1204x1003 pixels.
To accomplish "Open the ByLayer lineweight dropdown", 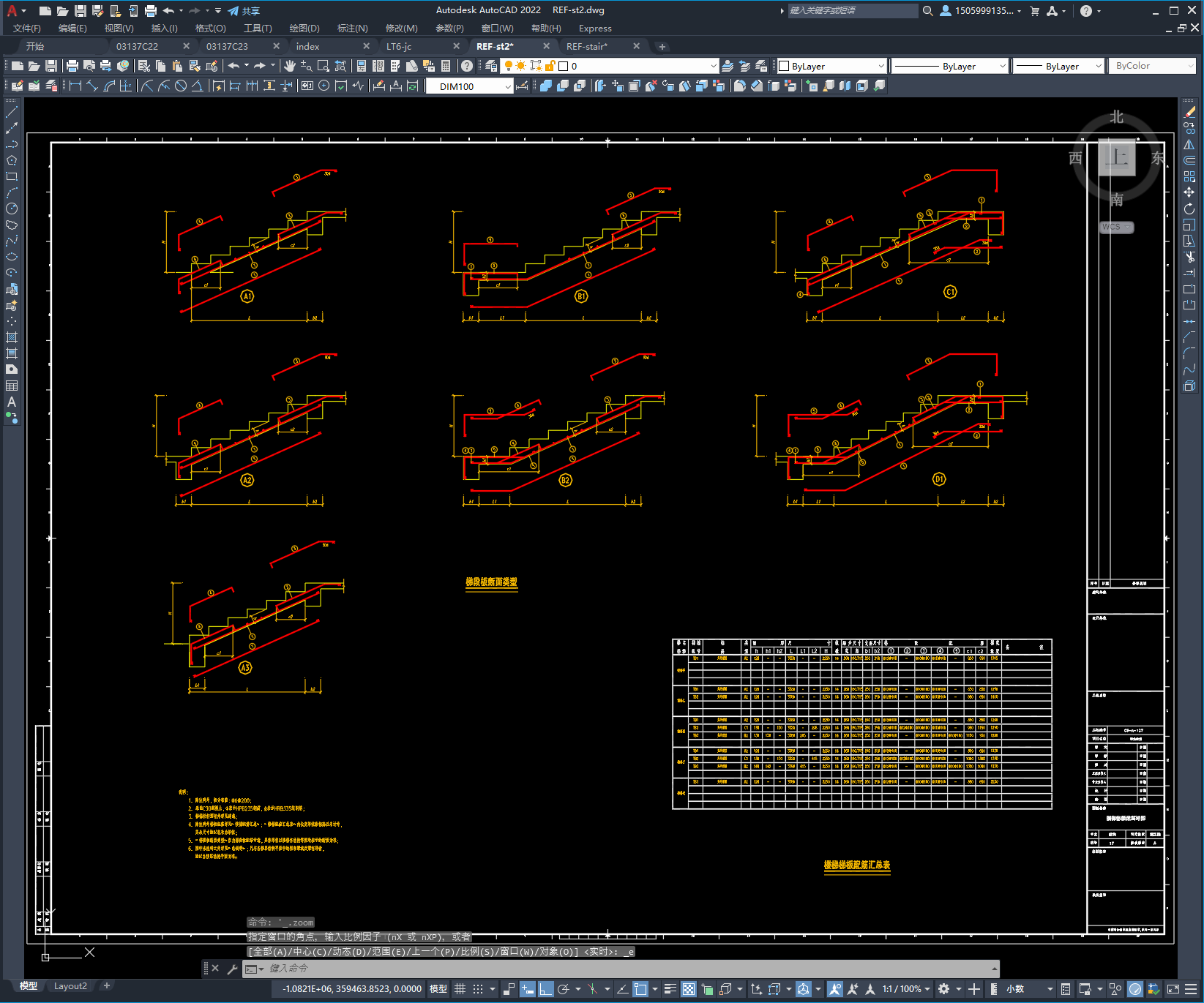I will tap(1058, 66).
